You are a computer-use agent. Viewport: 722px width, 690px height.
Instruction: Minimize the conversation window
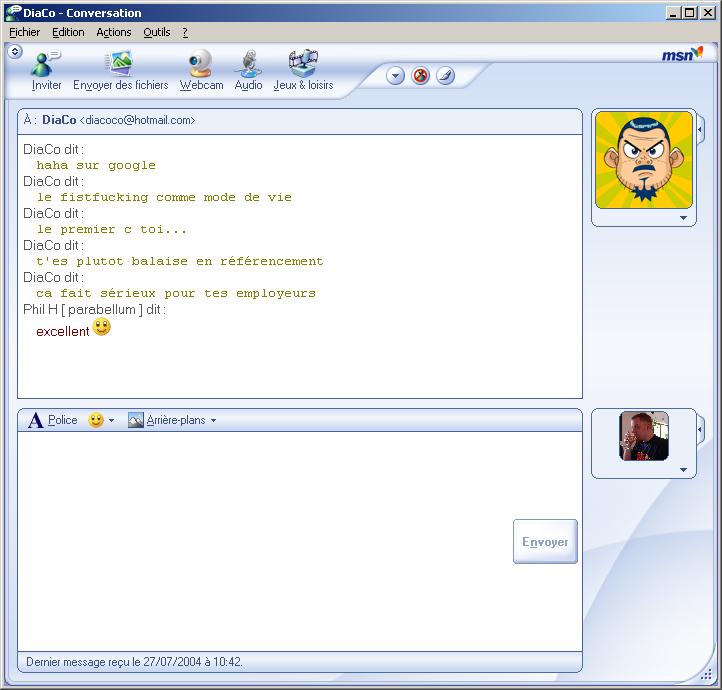(x=673, y=13)
